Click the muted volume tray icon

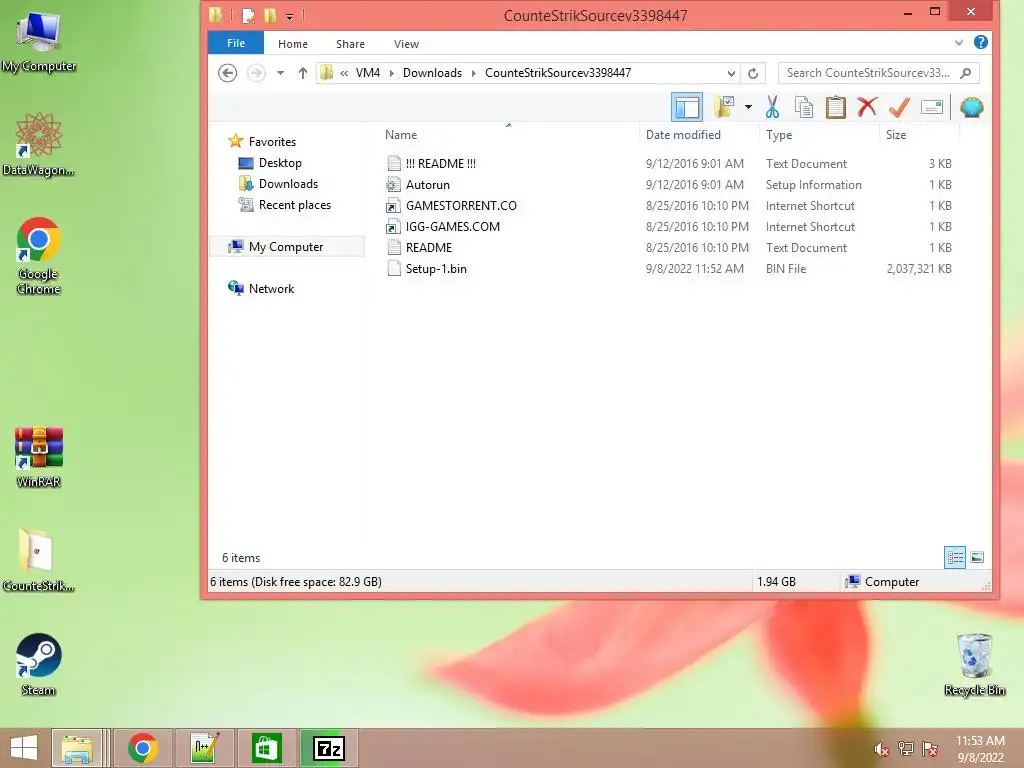(x=881, y=749)
